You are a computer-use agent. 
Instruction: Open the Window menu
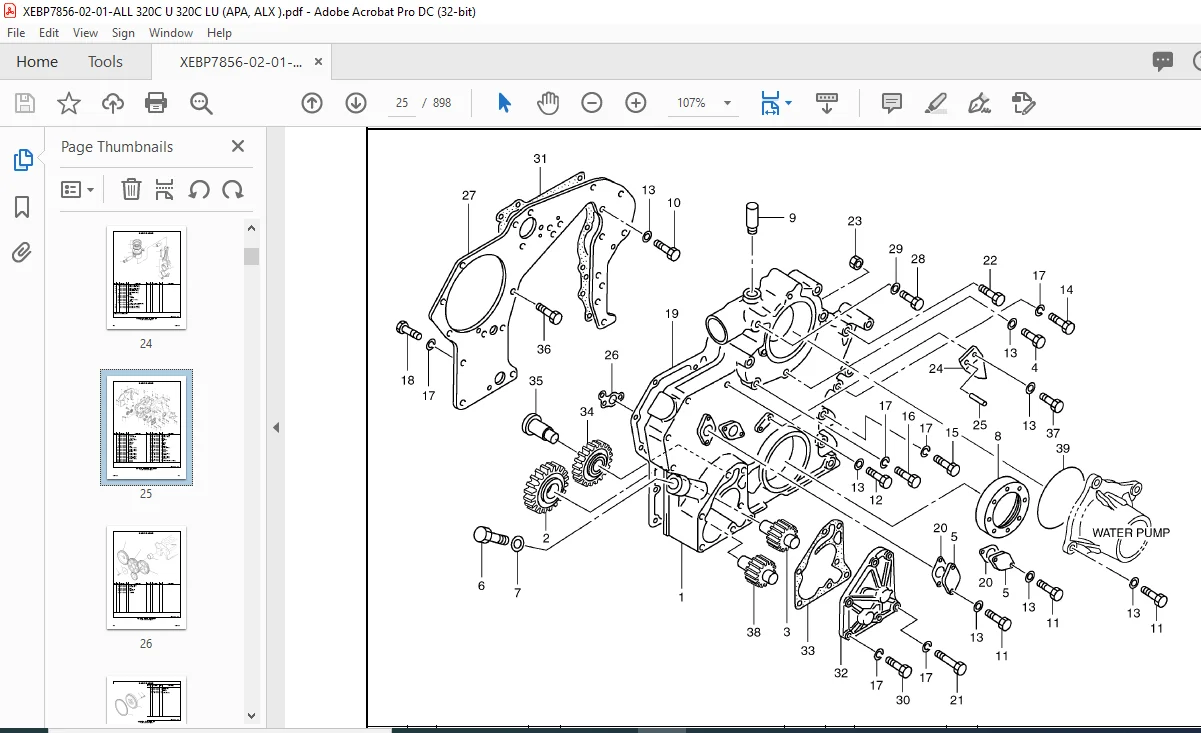pyautogui.click(x=171, y=33)
